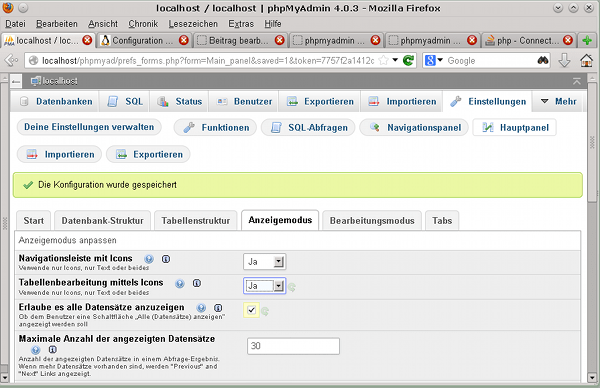The image size is (600, 388).
Task: Click info icon for Maximale Anzahl der Datensätze
Action: pyautogui.click(x=52, y=349)
